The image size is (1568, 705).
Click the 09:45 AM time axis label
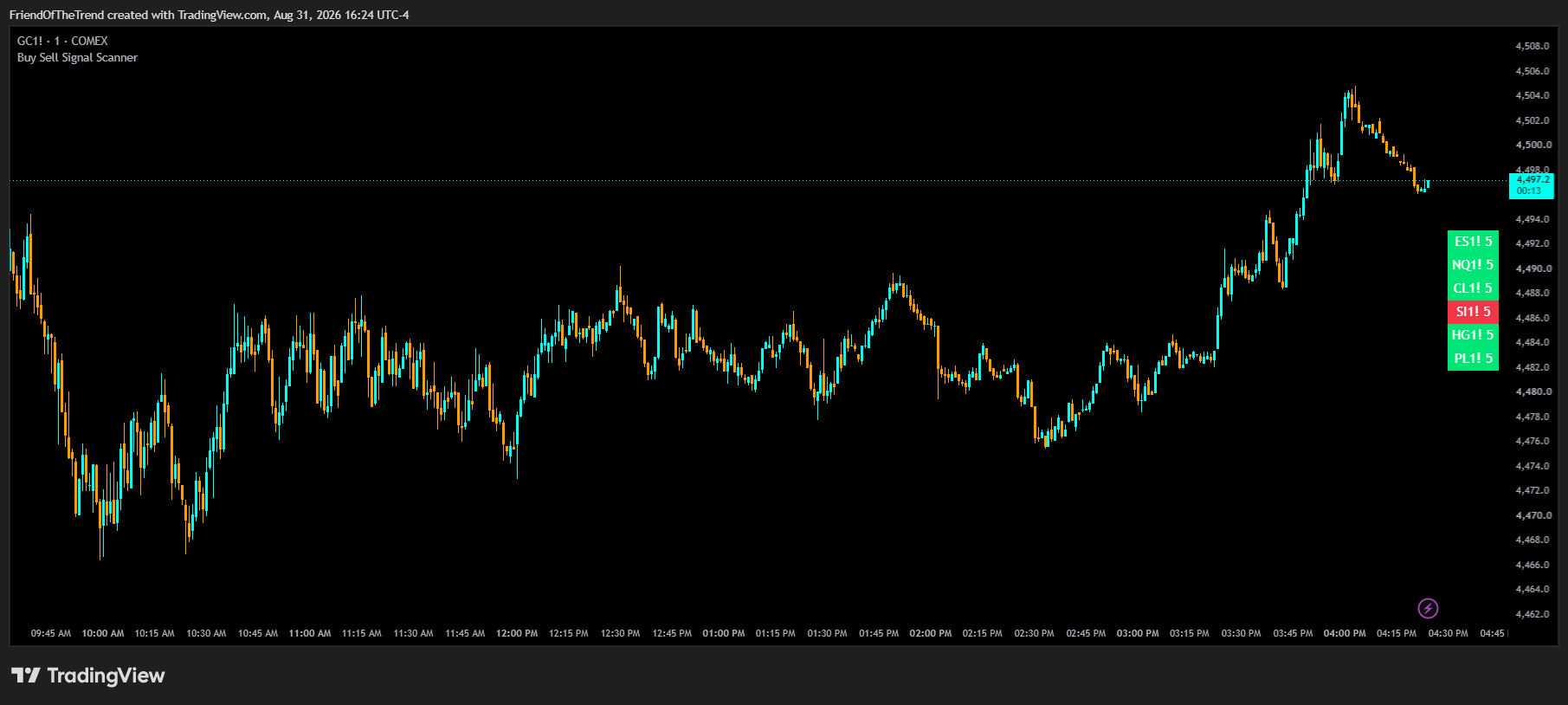(x=51, y=633)
